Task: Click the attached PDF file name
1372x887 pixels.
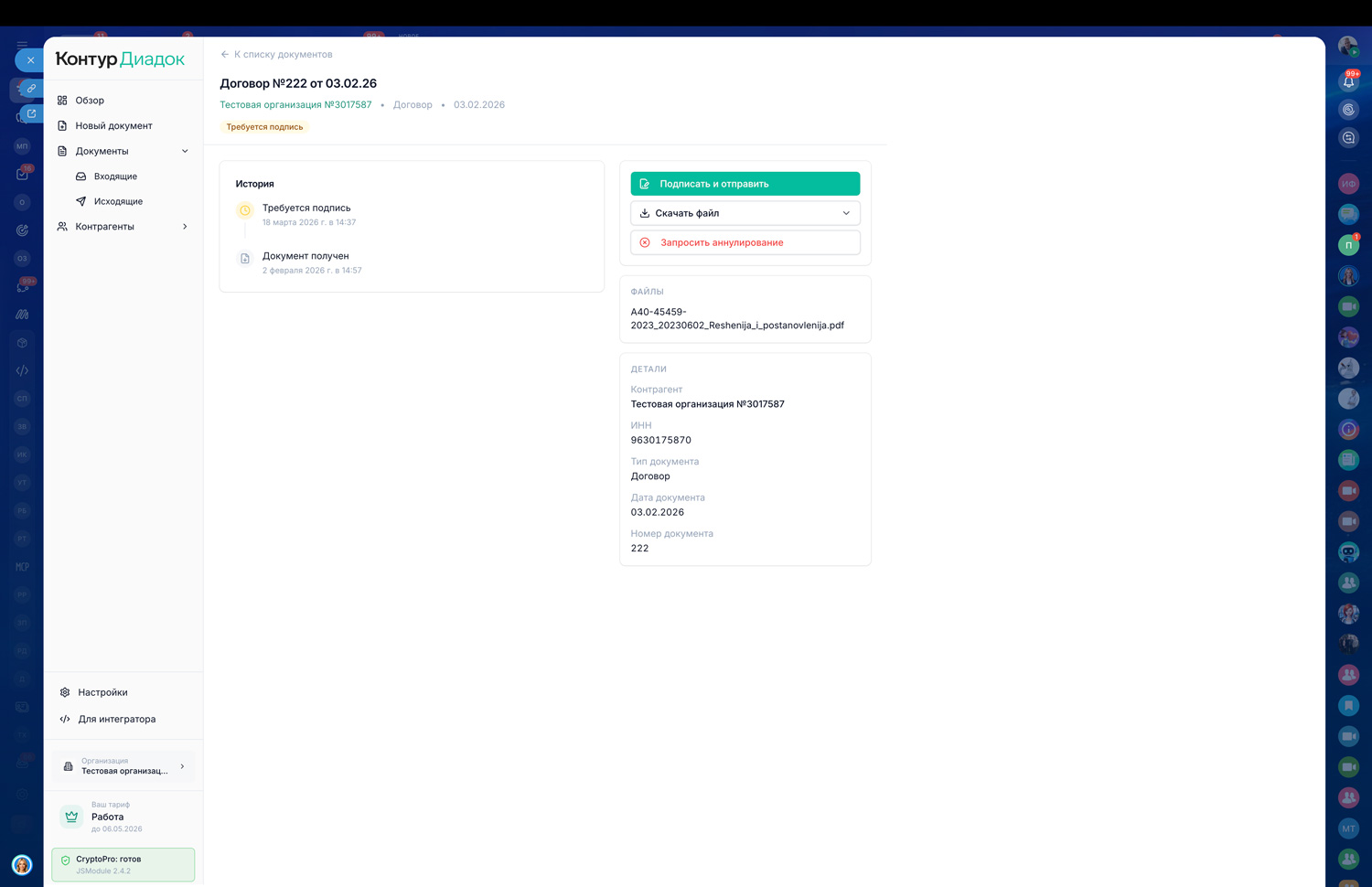Action: click(x=736, y=318)
